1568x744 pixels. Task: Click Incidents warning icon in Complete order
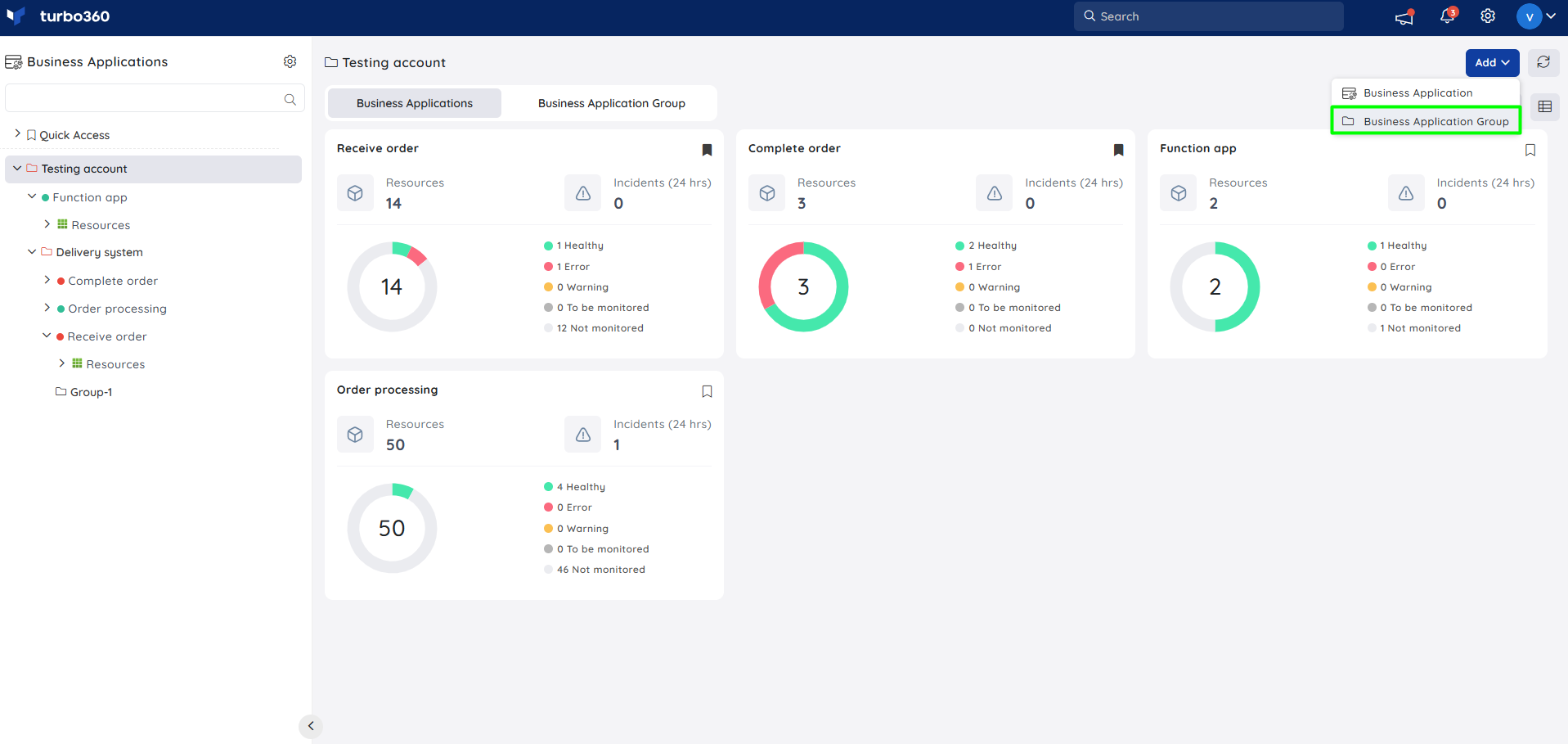coord(994,193)
